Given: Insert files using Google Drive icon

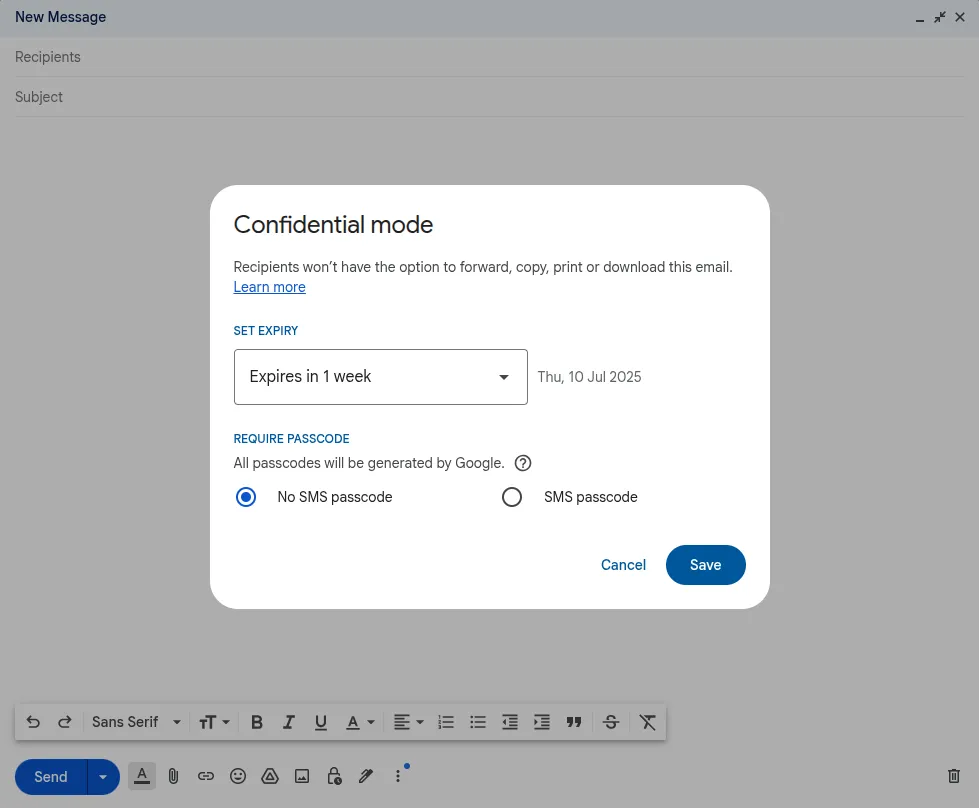Looking at the screenshot, I should tap(270, 776).
